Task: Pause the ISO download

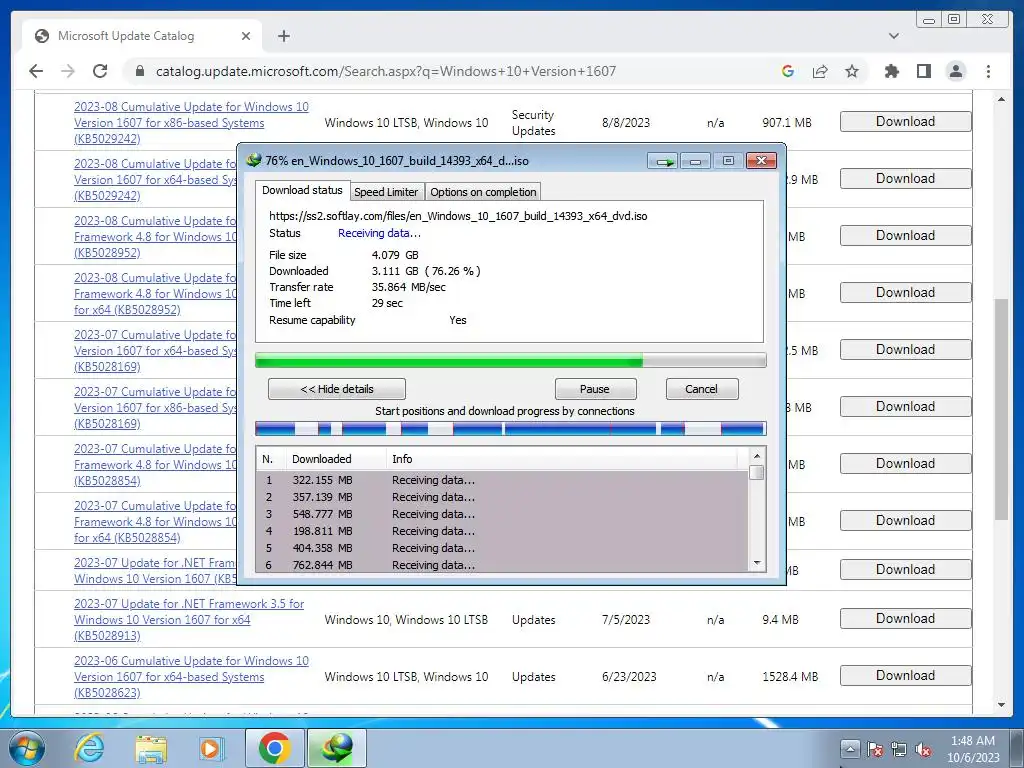Action: (595, 389)
